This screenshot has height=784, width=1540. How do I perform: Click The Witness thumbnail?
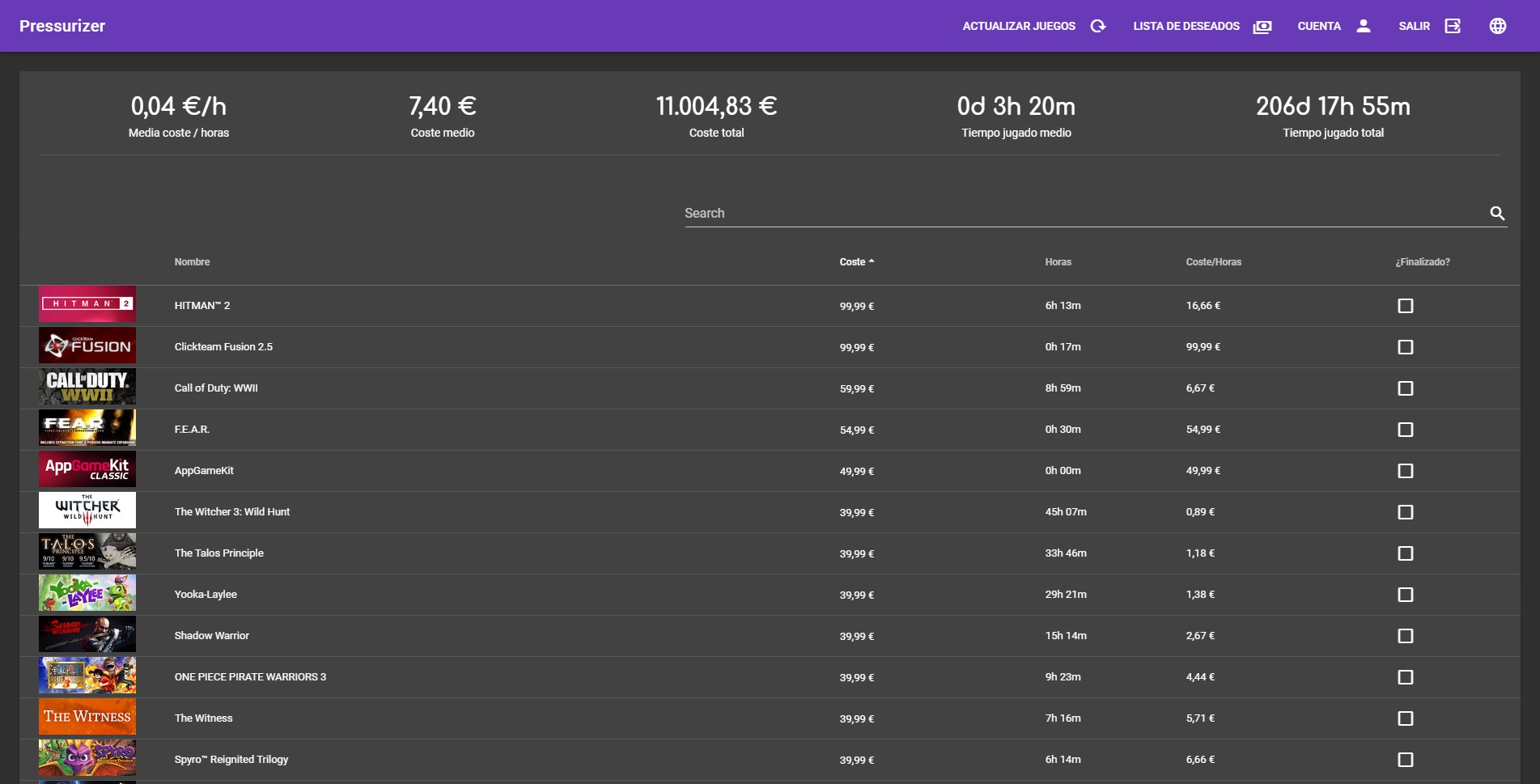click(87, 717)
